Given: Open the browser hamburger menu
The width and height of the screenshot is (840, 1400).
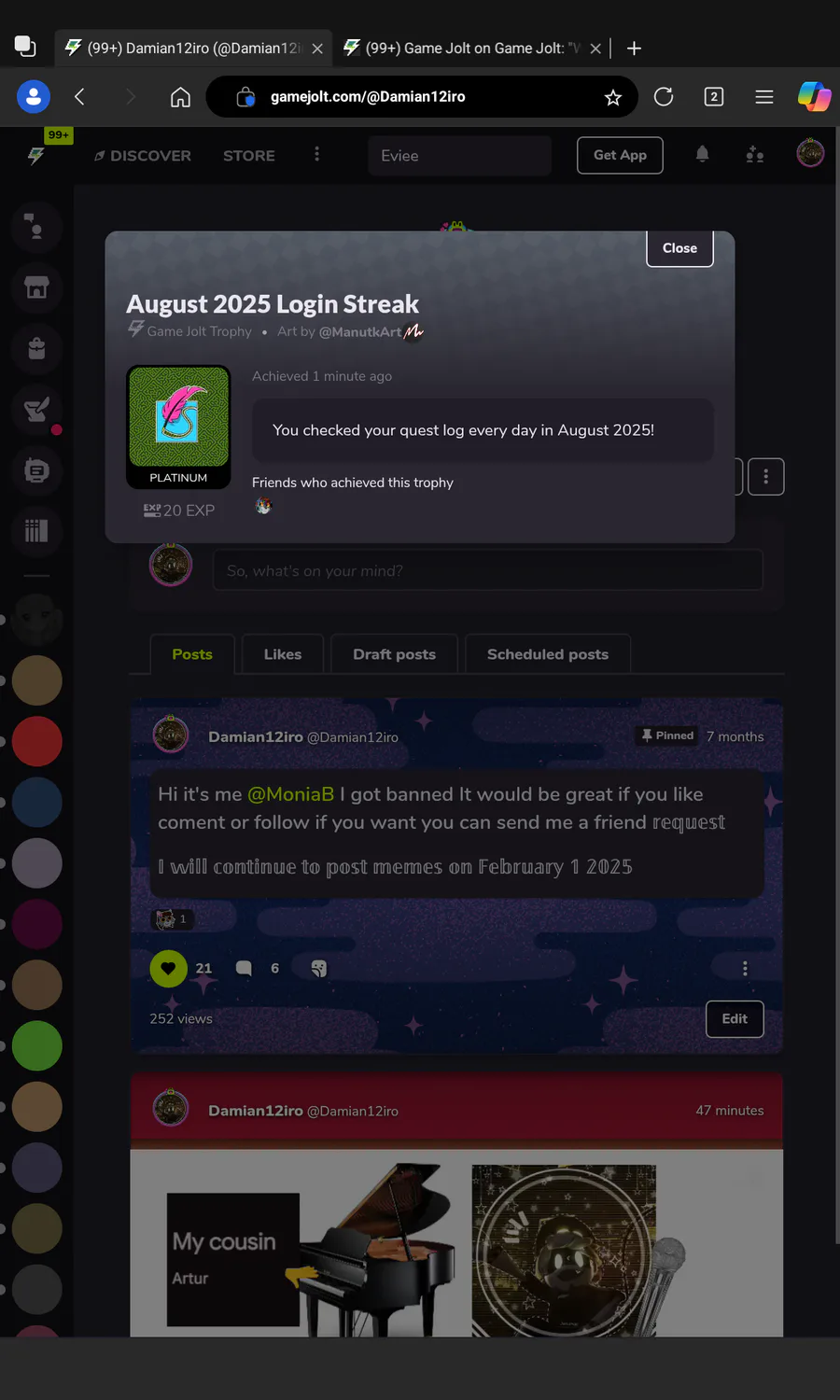Looking at the screenshot, I should [x=764, y=97].
